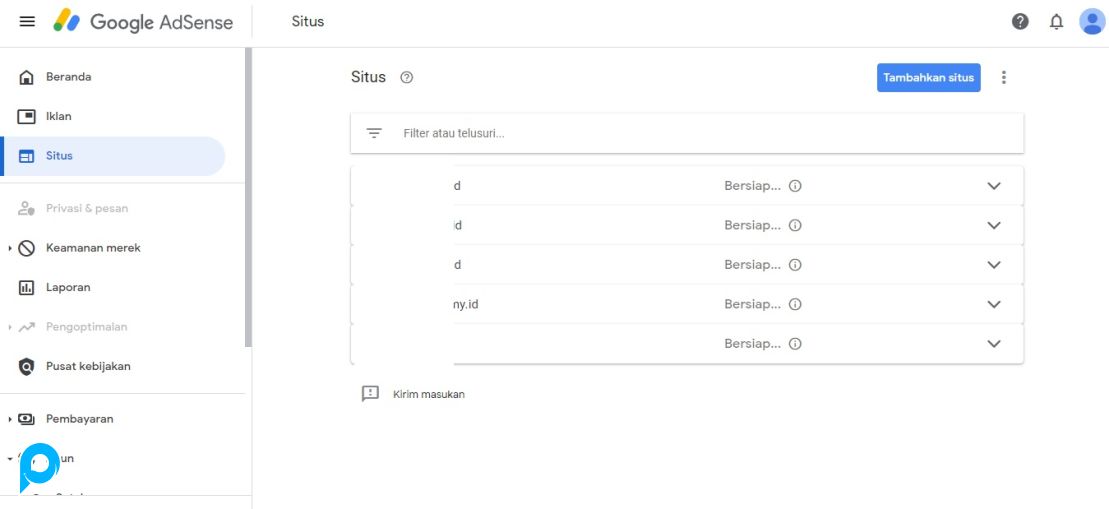Open notifications bell icon

point(1056,22)
